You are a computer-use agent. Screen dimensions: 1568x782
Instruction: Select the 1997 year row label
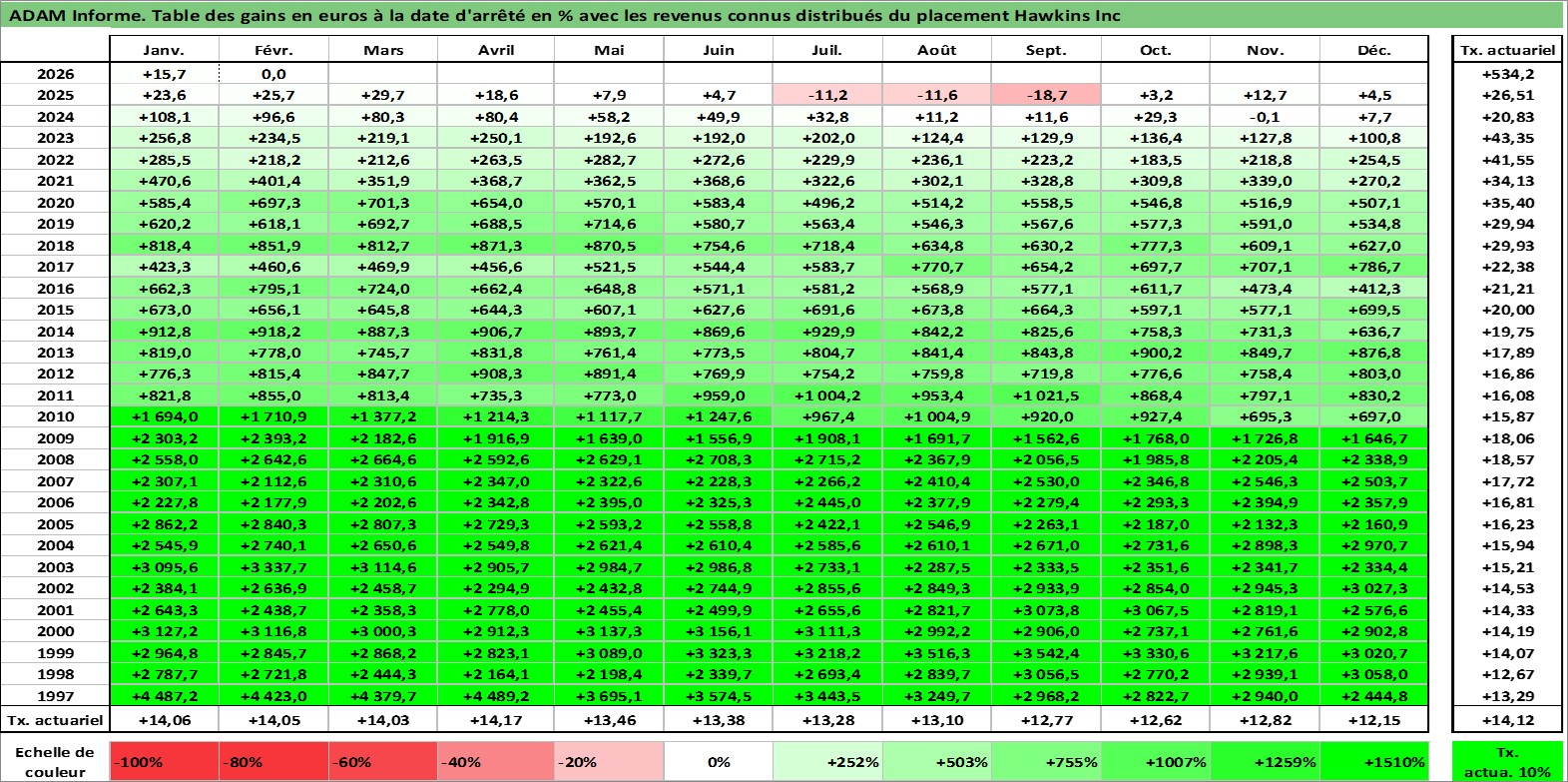pos(55,696)
